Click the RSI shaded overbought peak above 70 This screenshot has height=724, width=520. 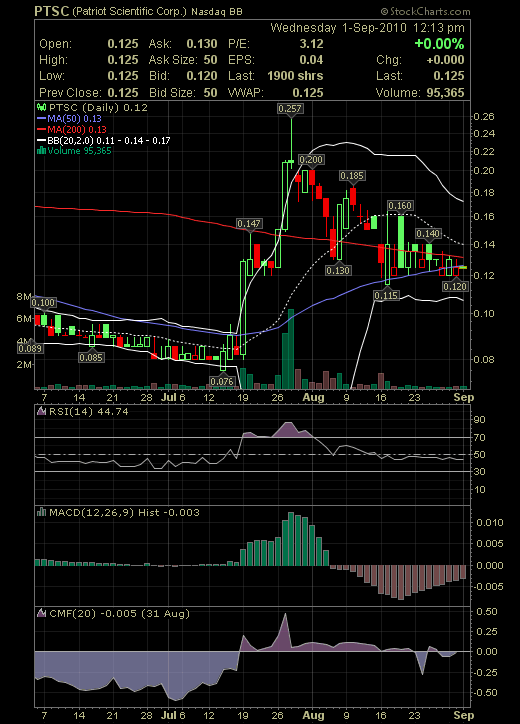[289, 429]
